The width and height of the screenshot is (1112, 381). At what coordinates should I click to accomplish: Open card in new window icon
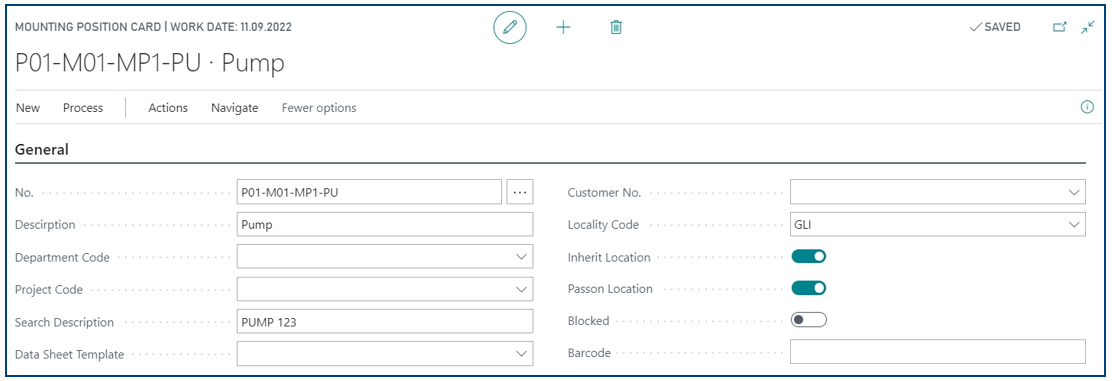pyautogui.click(x=1060, y=28)
